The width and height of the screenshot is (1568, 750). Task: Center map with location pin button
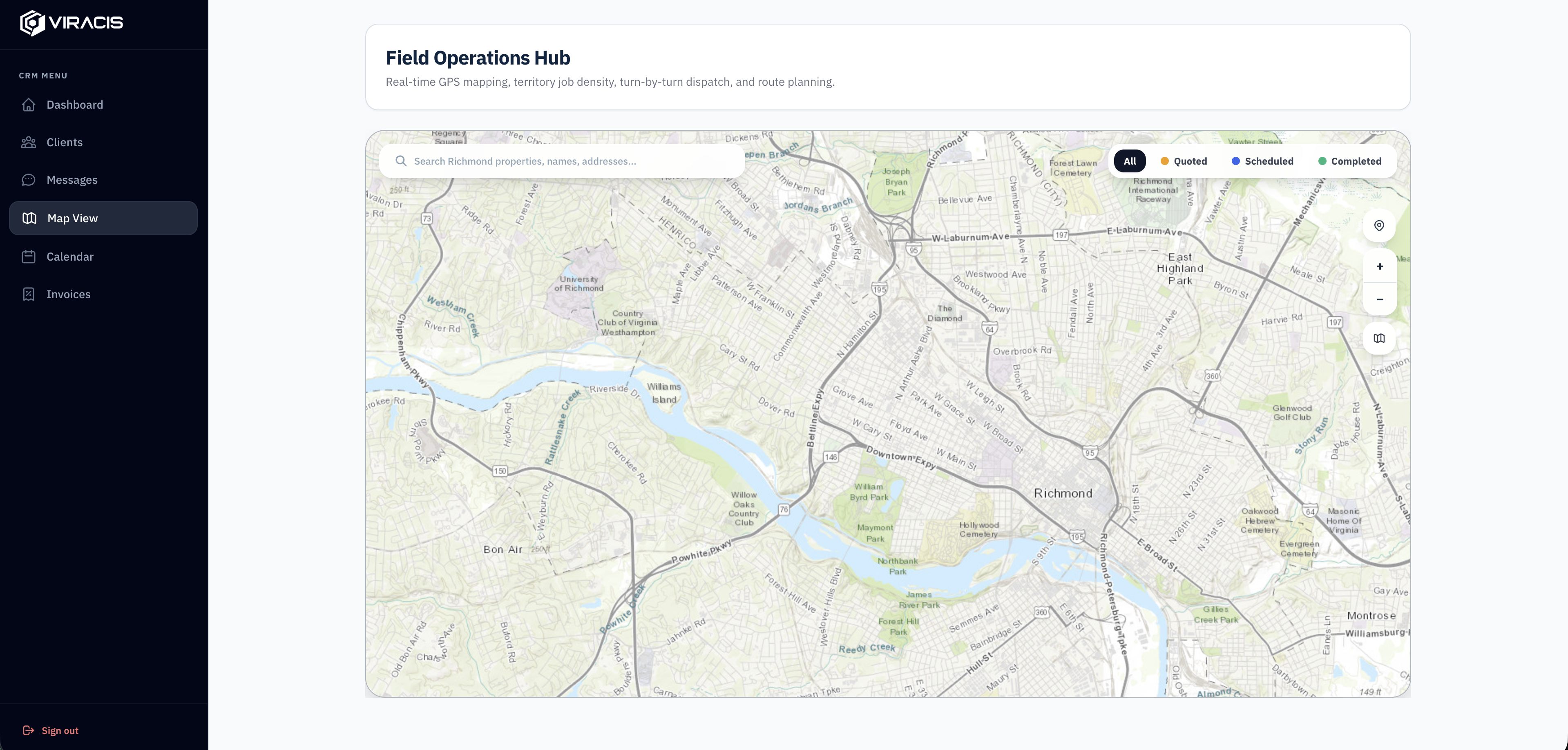[1379, 226]
